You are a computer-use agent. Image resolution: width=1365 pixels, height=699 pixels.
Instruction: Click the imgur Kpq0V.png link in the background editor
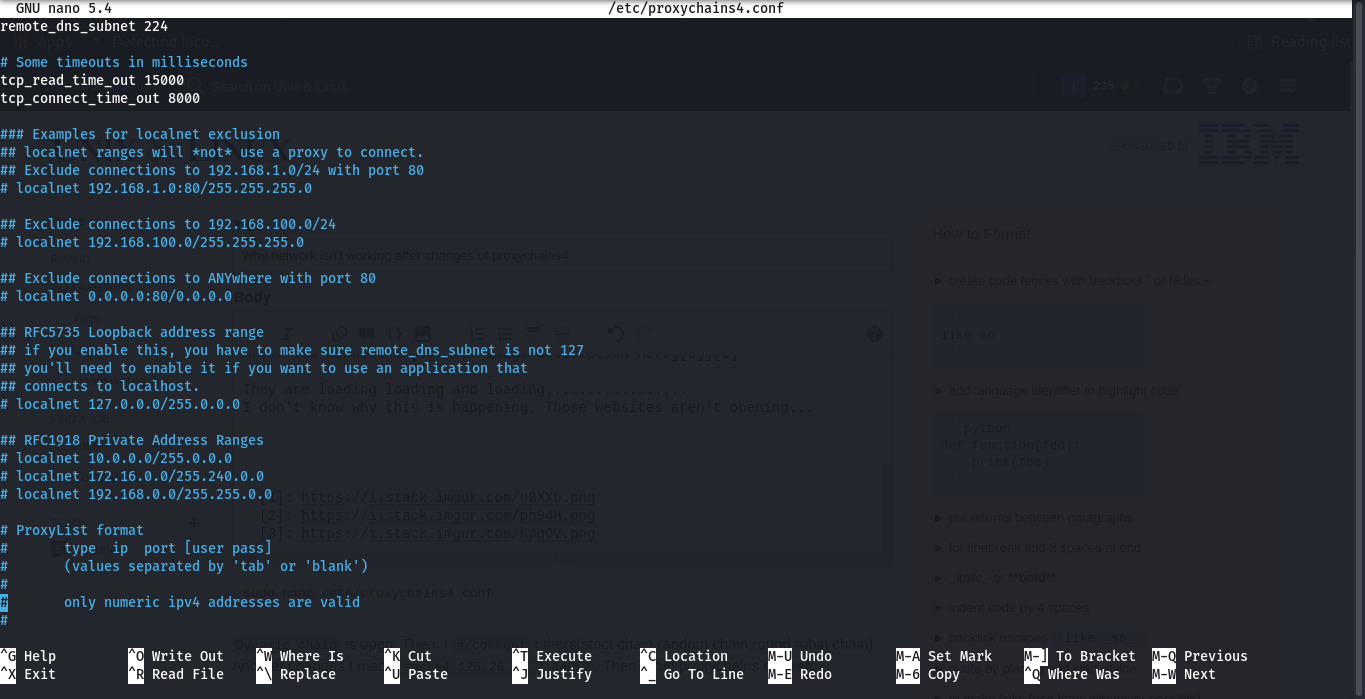(448, 533)
